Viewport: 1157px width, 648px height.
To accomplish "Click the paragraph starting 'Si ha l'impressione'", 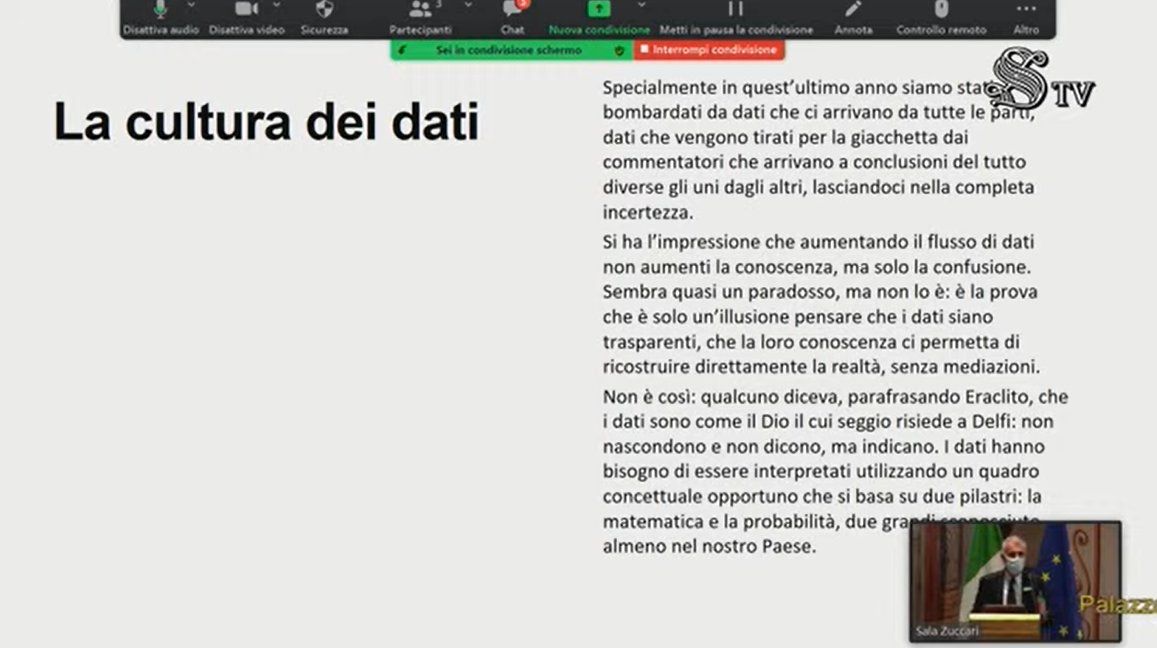I will coord(821,304).
